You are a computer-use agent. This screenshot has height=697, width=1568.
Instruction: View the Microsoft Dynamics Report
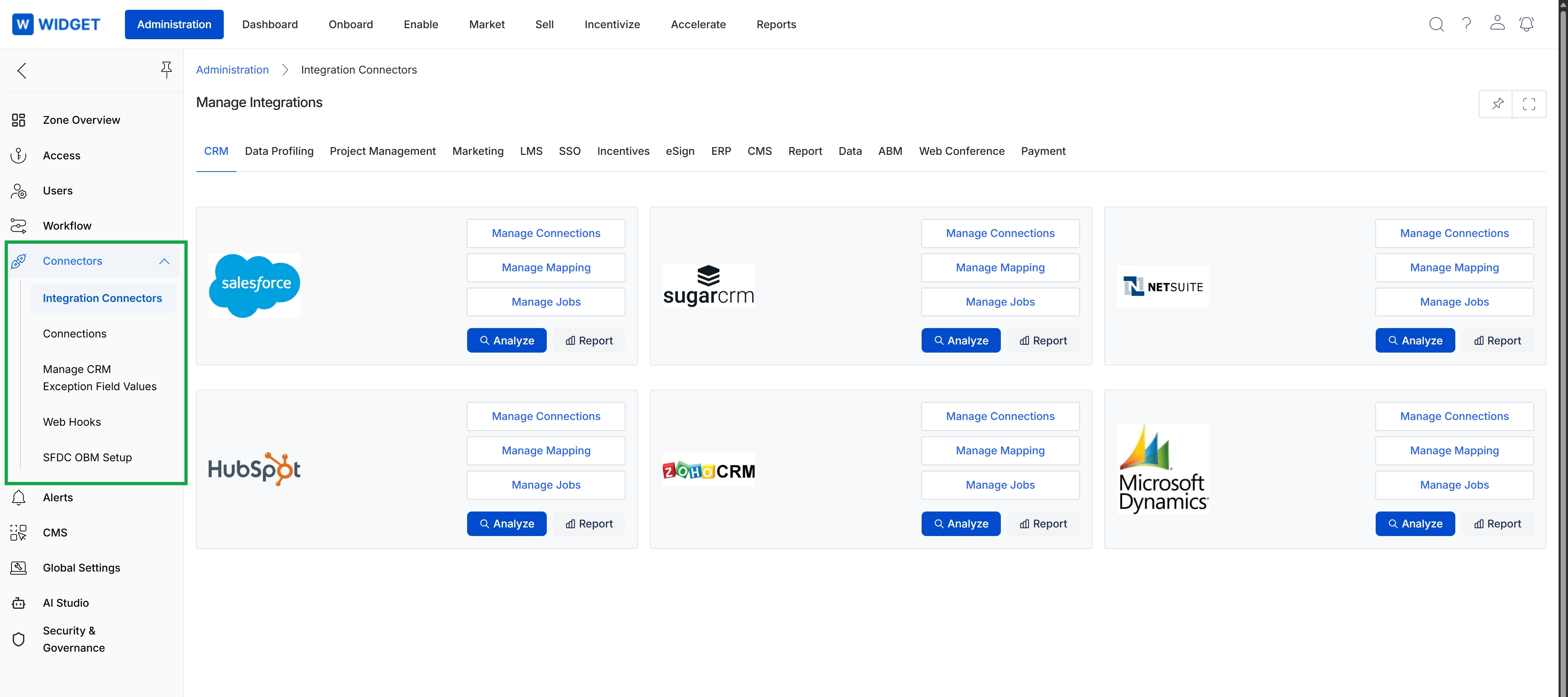(1497, 524)
